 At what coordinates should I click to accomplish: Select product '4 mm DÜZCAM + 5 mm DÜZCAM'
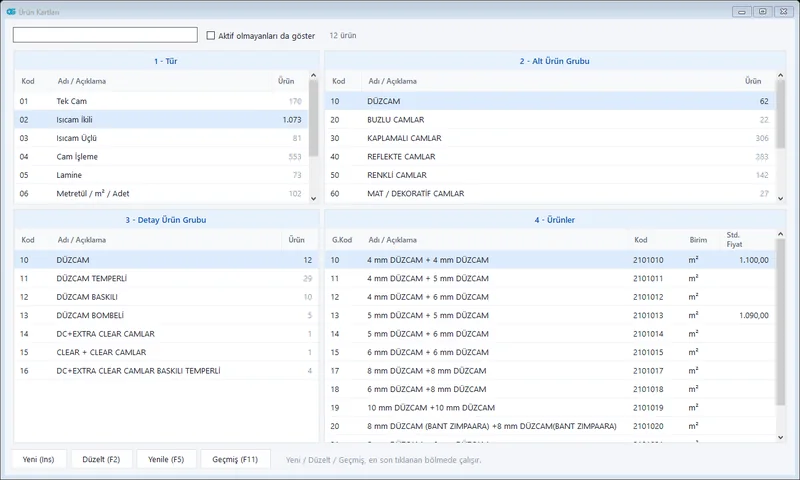point(550,278)
